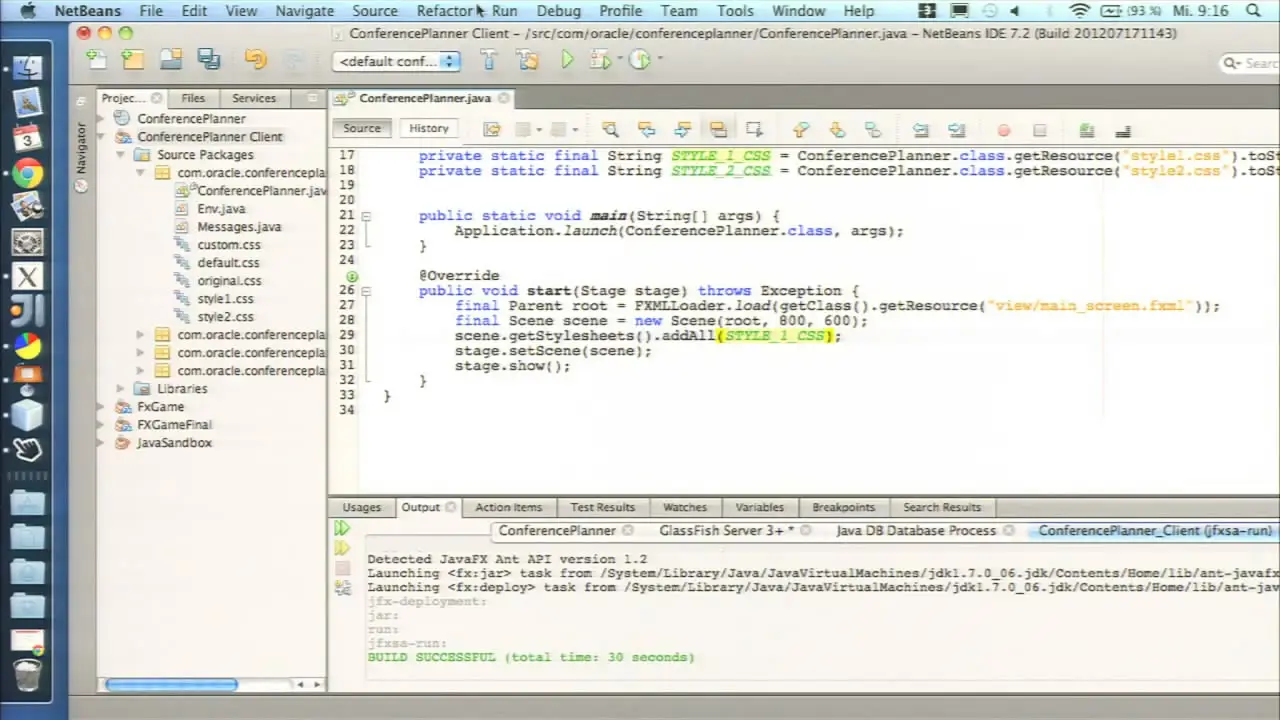The width and height of the screenshot is (1280, 720).
Task: Open the Refactor menu
Action: [x=445, y=11]
